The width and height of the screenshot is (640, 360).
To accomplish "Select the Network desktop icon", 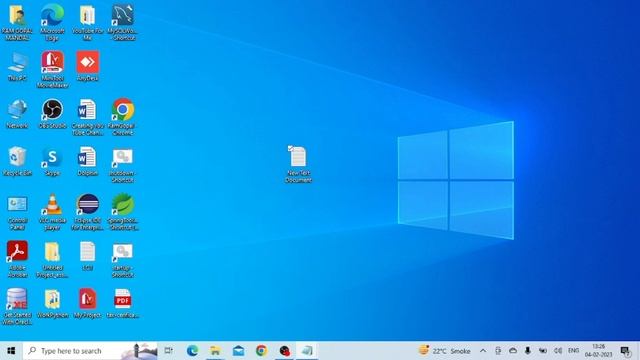I will point(17,114).
